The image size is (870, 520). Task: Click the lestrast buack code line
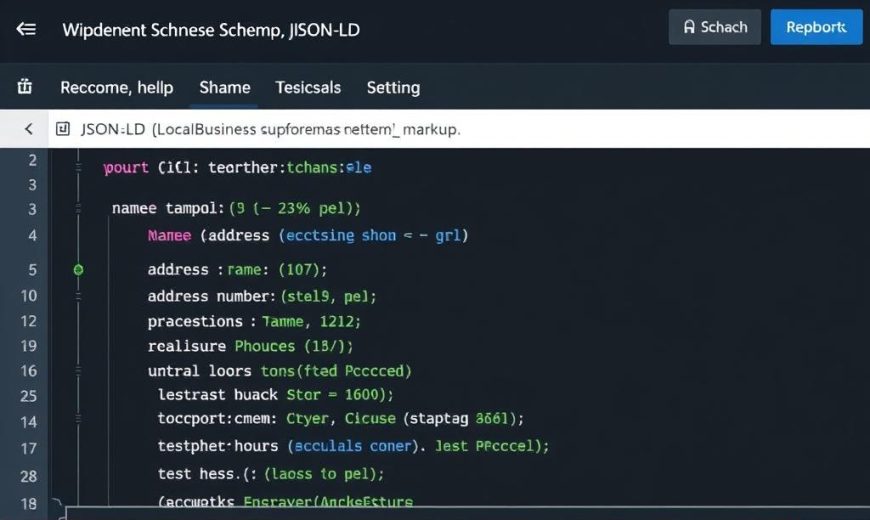pos(276,394)
